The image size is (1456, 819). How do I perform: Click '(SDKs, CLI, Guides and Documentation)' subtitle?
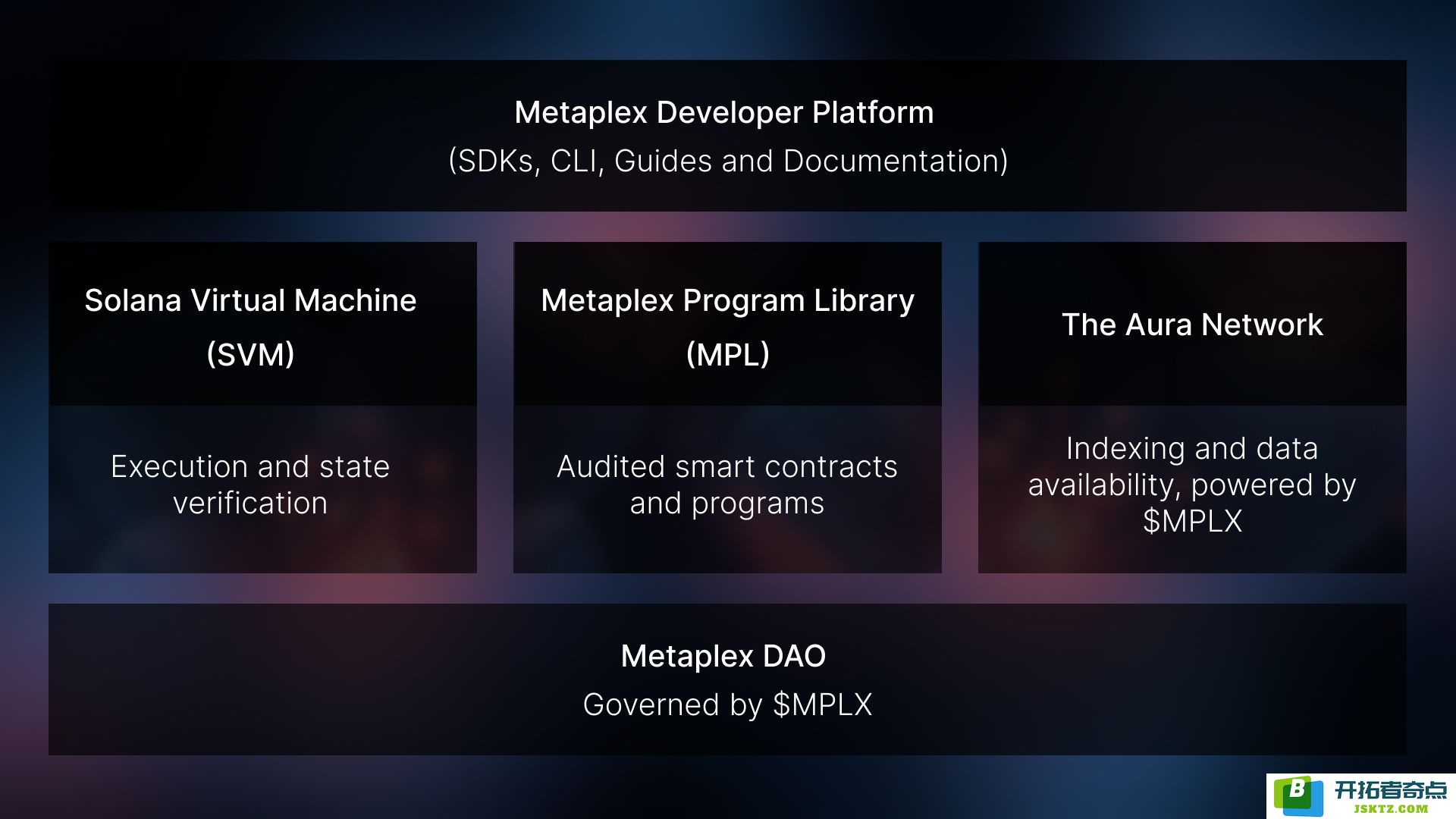pos(728,161)
